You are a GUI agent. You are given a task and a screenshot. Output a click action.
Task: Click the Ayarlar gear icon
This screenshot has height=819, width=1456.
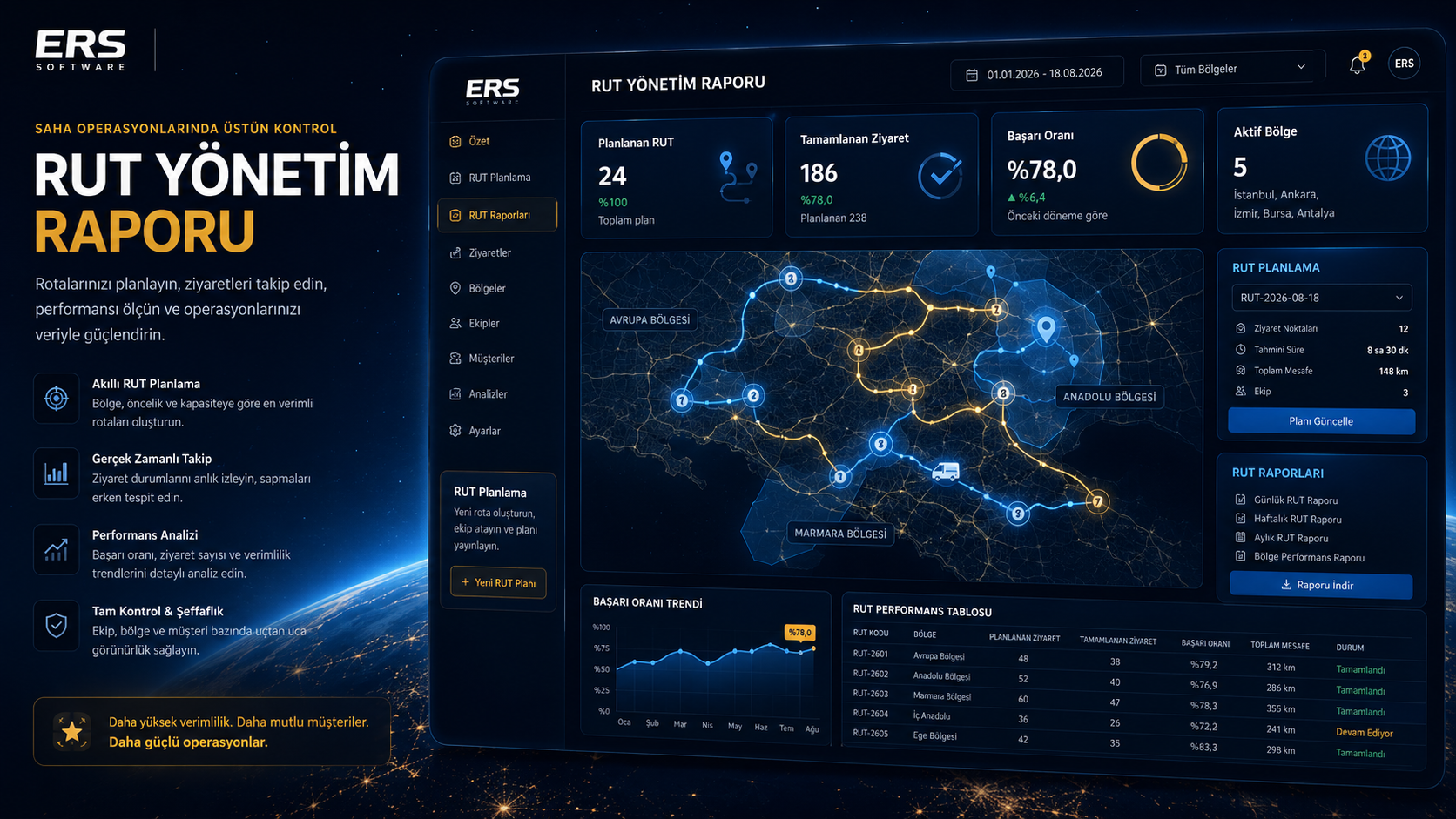pyautogui.click(x=455, y=430)
